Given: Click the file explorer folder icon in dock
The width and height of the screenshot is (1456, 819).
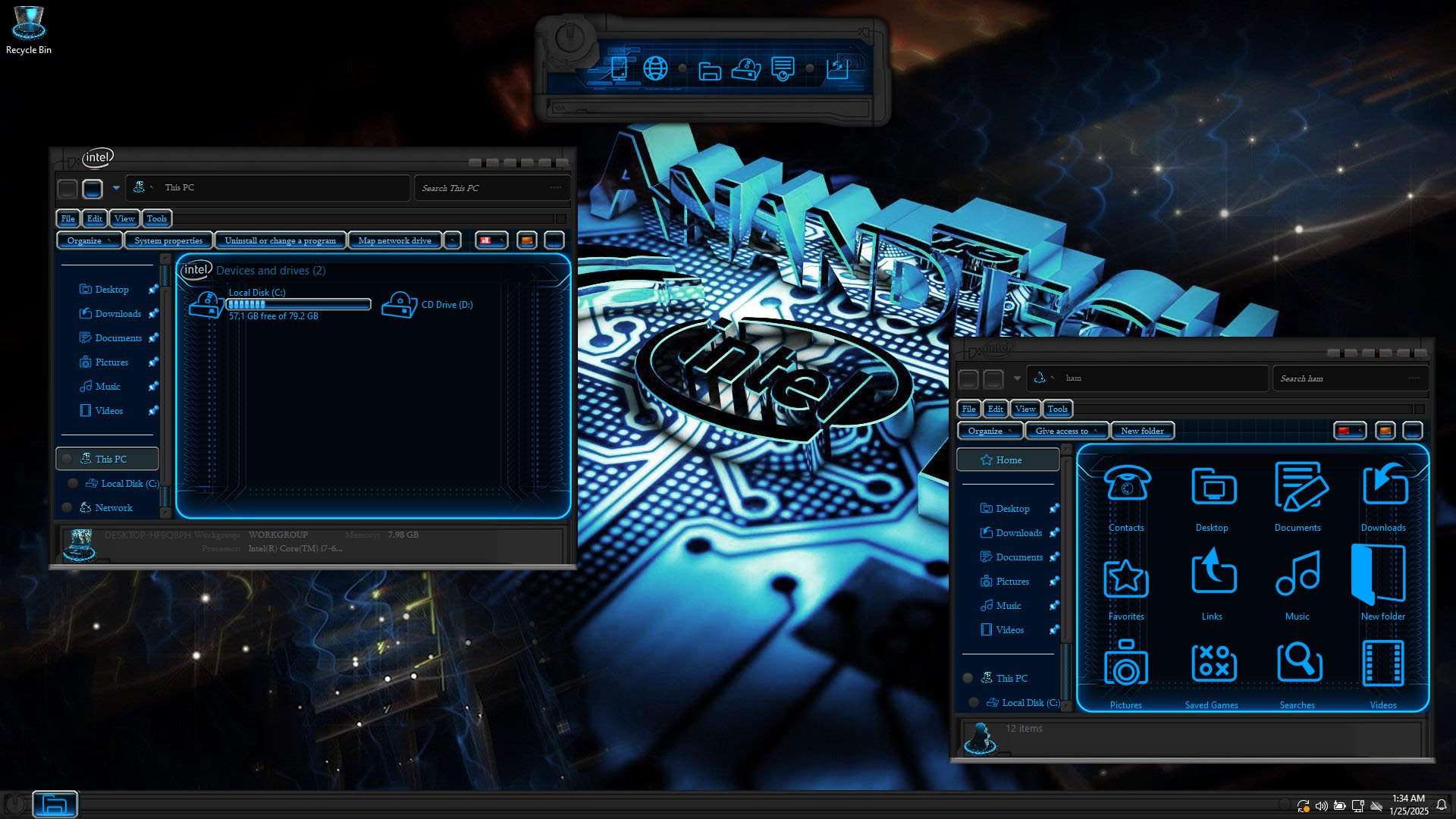Looking at the screenshot, I should click(710, 71).
